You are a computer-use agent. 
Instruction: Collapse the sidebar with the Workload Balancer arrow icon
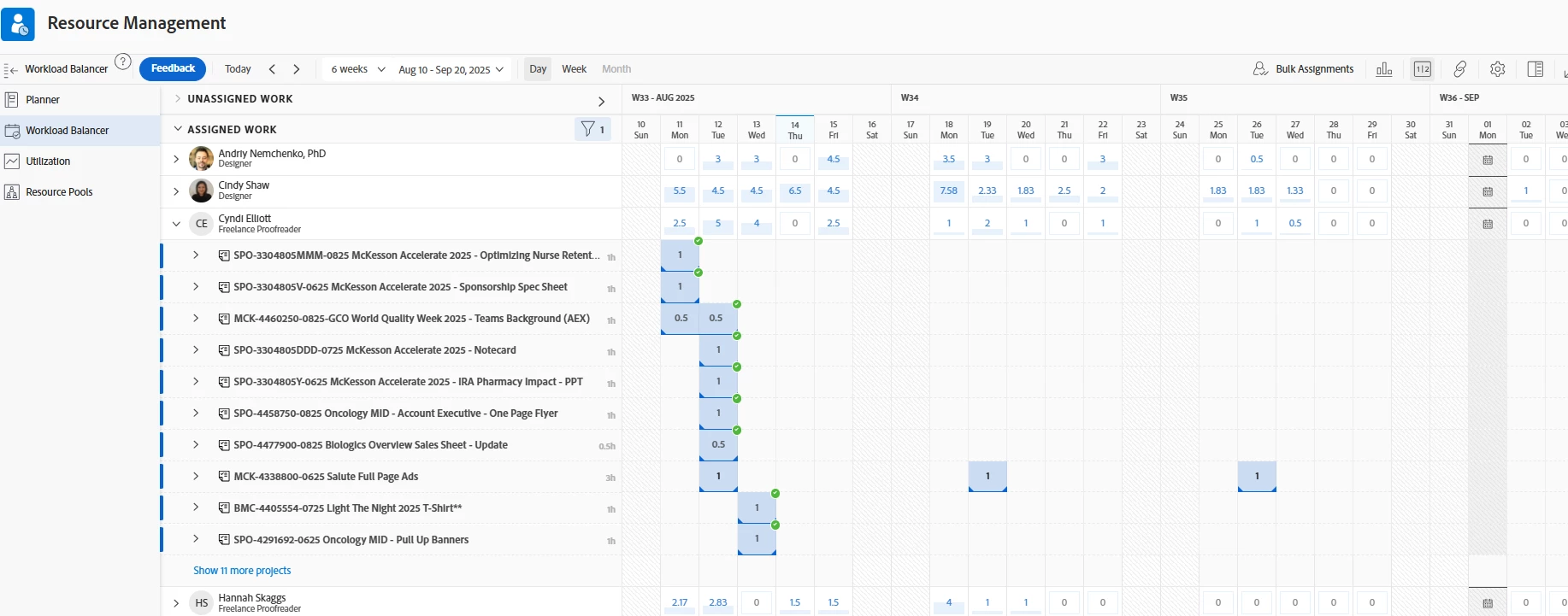coord(10,70)
